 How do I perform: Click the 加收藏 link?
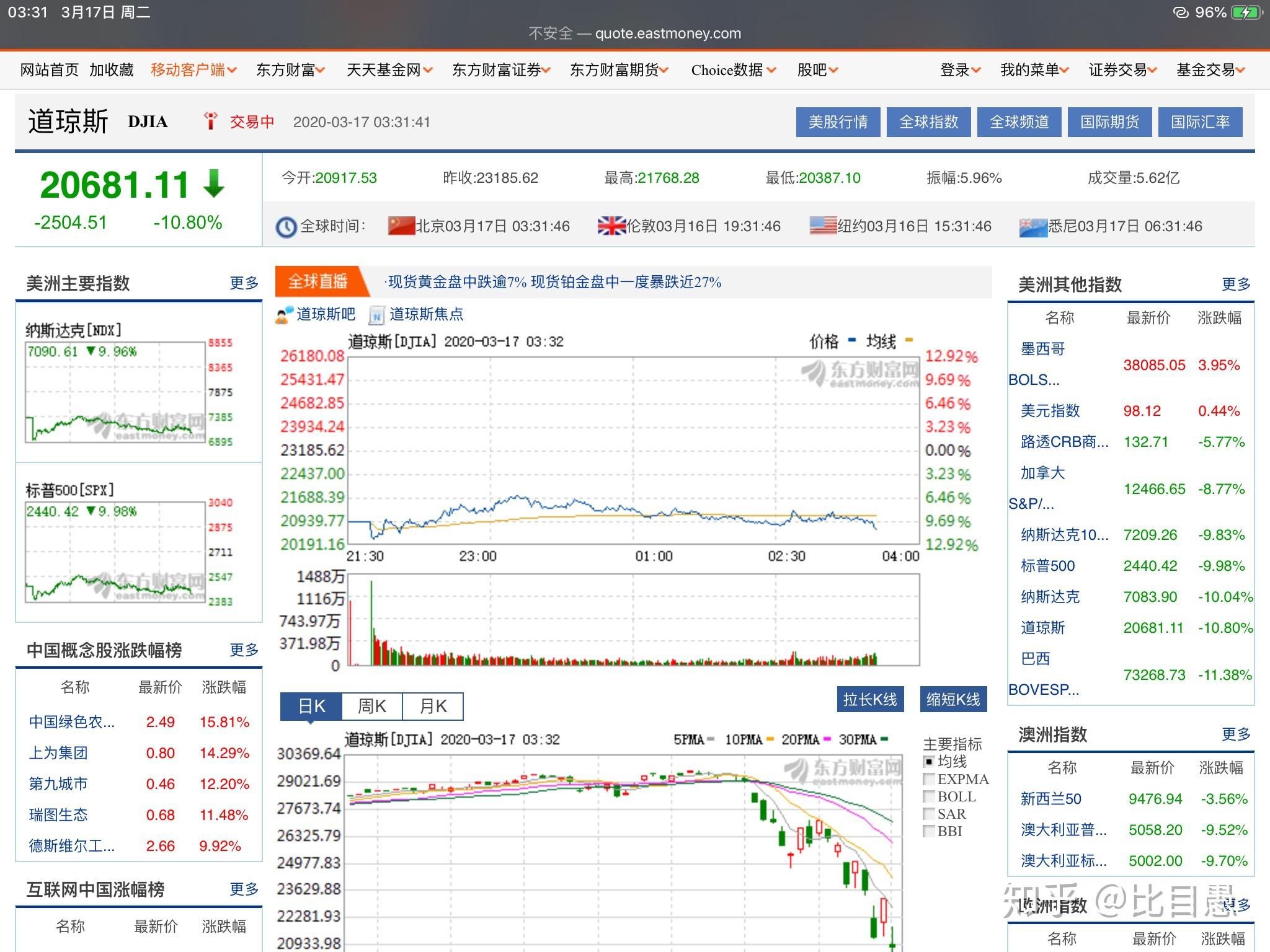pyautogui.click(x=112, y=70)
